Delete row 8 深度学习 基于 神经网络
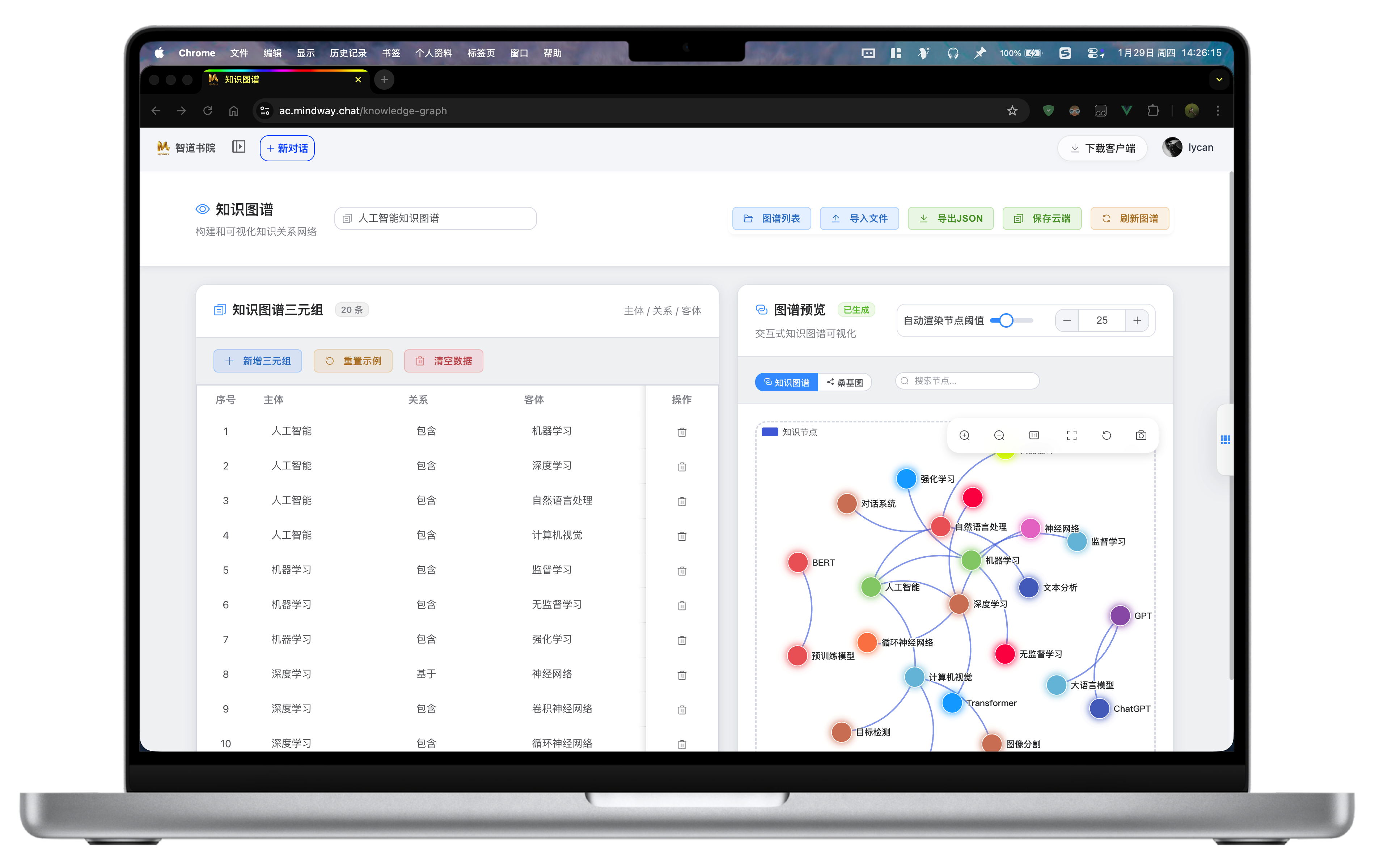Image resolution: width=1375 pixels, height=868 pixels. 682,675
